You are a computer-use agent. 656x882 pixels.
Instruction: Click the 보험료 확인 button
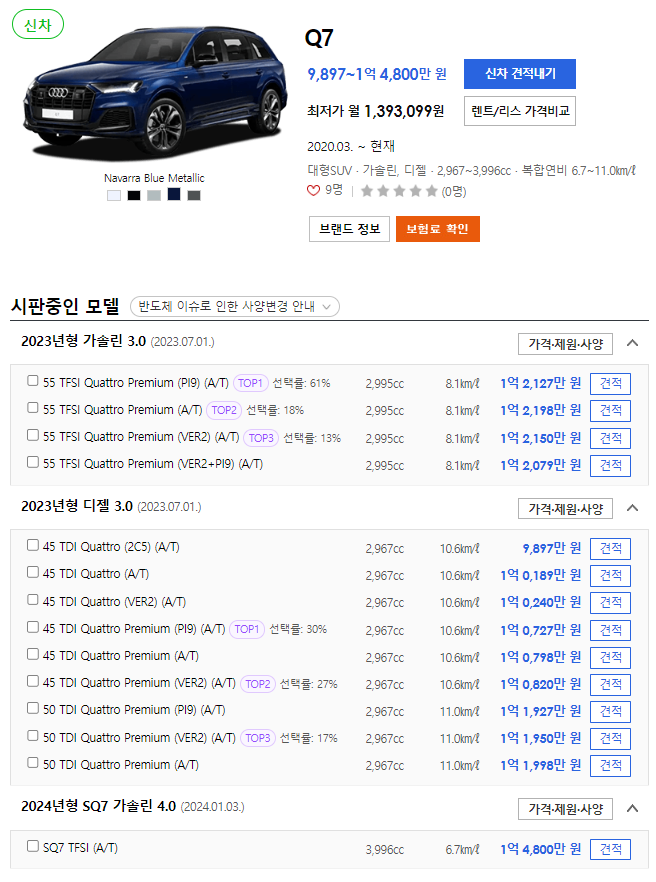[438, 229]
